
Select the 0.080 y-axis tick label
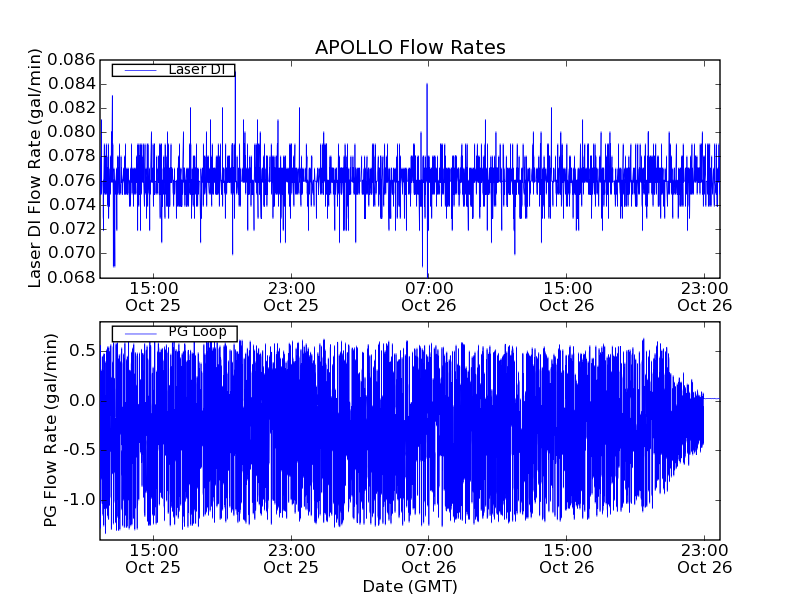(x=71, y=132)
